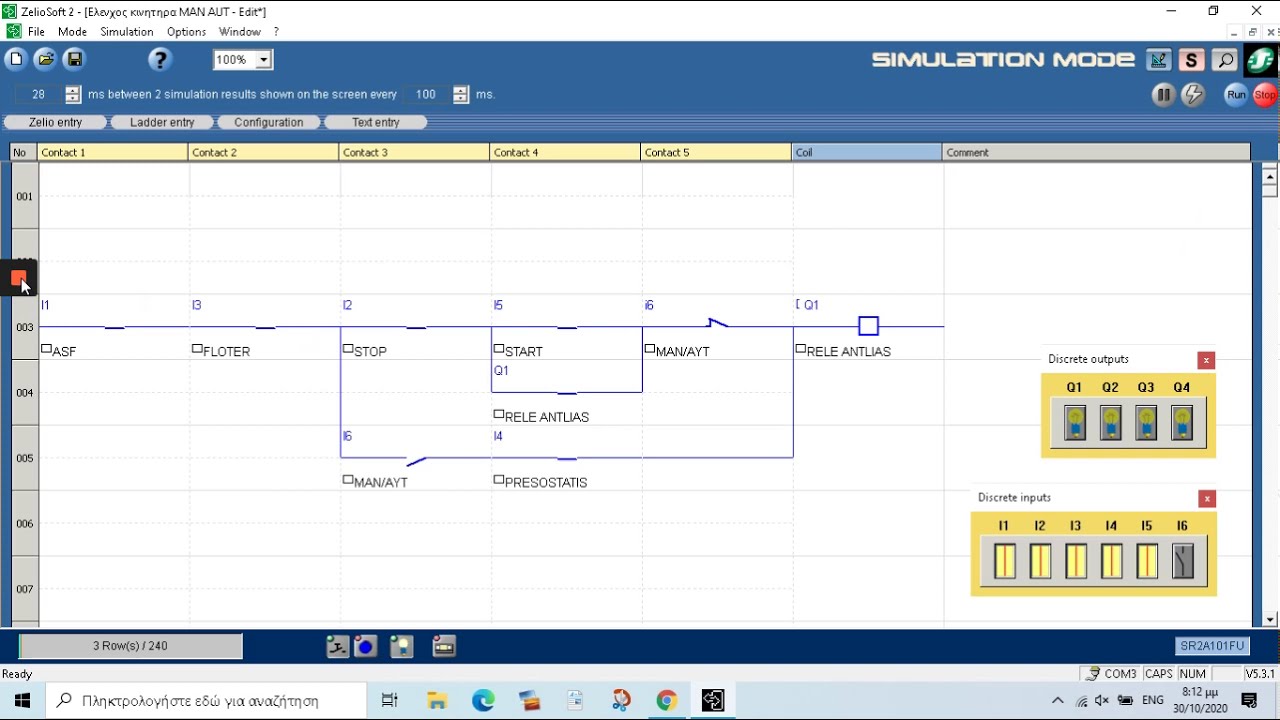Close the Discrete inputs panel
Viewport: 1280px width, 720px height.
pos(1207,498)
